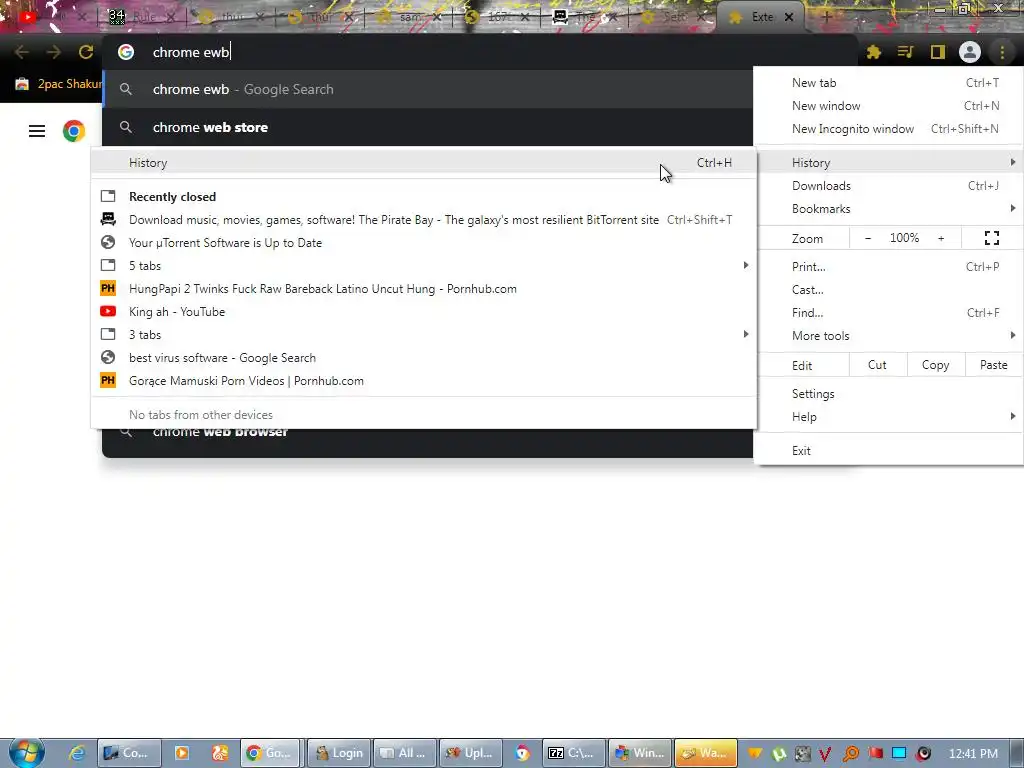1024x768 pixels.
Task: Go forward with the forward arrow
Action: click(x=54, y=52)
